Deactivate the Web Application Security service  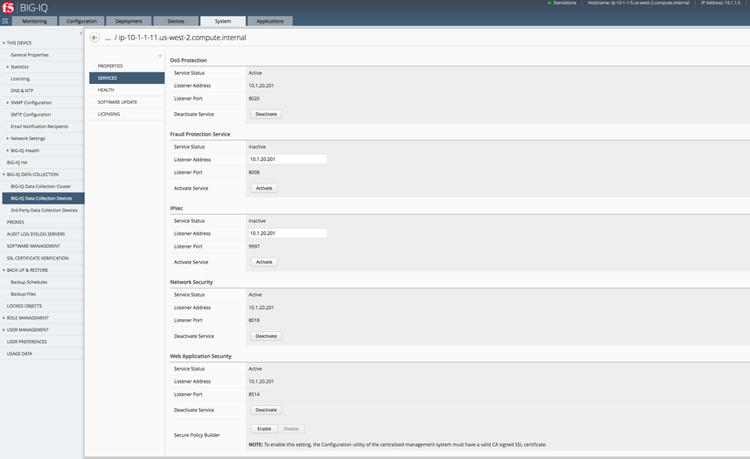click(x=266, y=410)
